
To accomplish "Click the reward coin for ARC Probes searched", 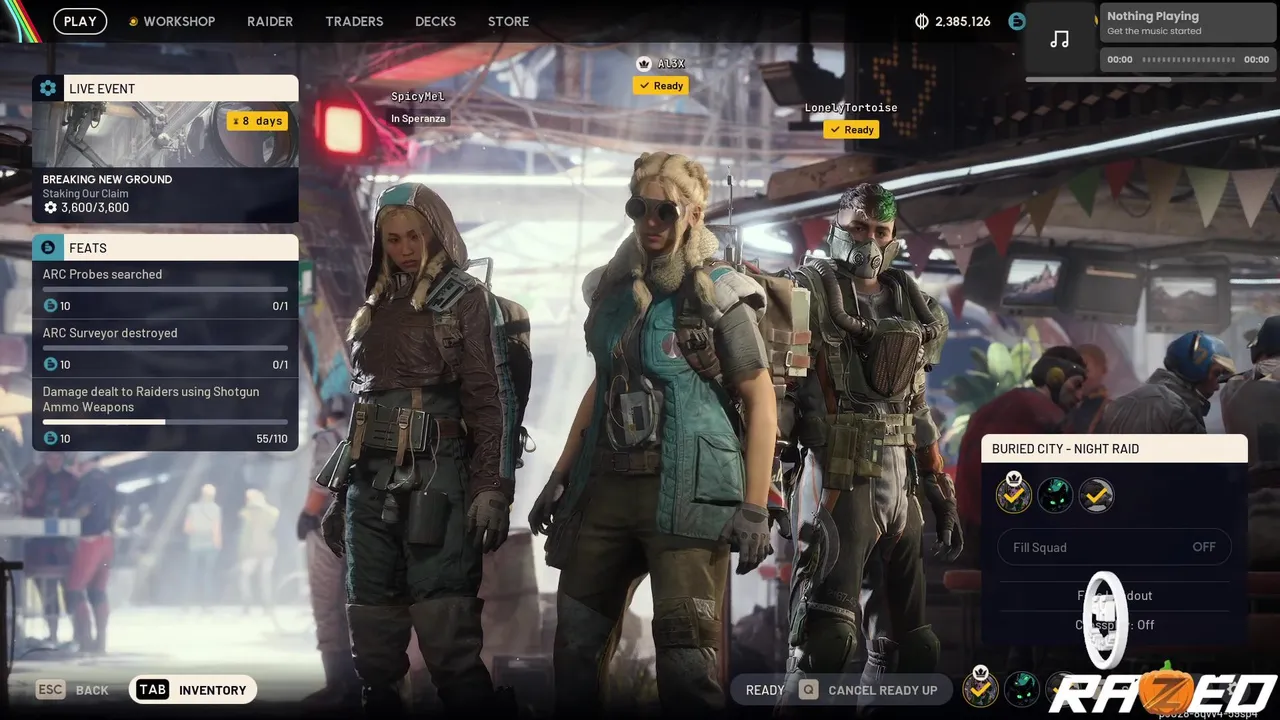I will coord(50,306).
